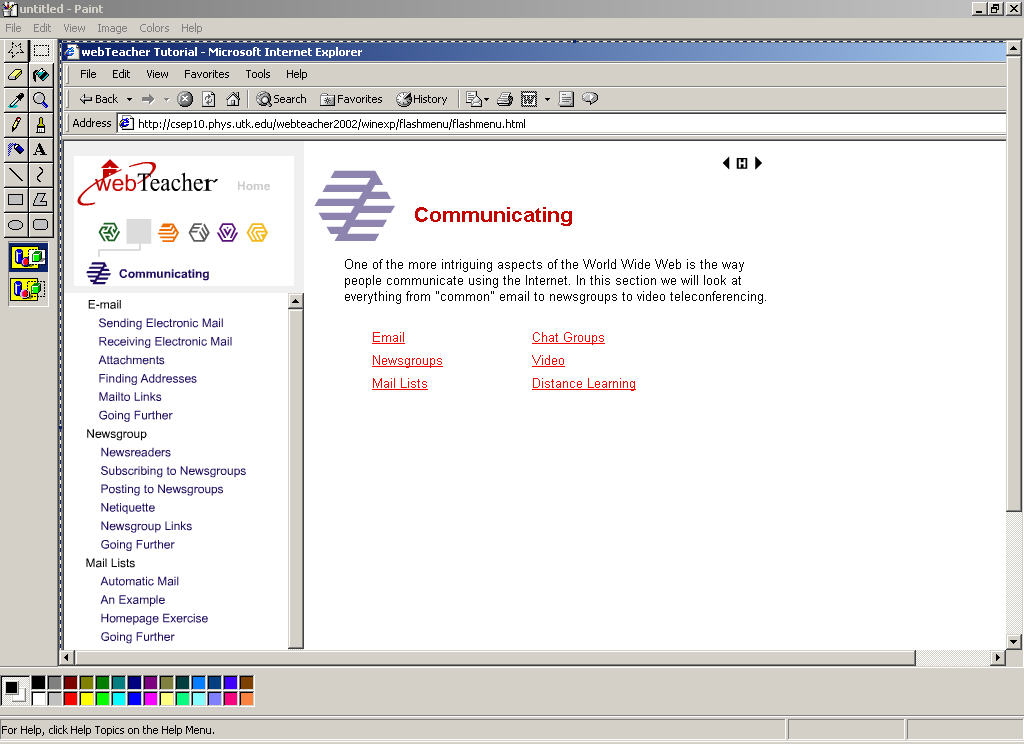Open the Distance Learning link
Screen dimensions: 1024x744
click(x=583, y=384)
